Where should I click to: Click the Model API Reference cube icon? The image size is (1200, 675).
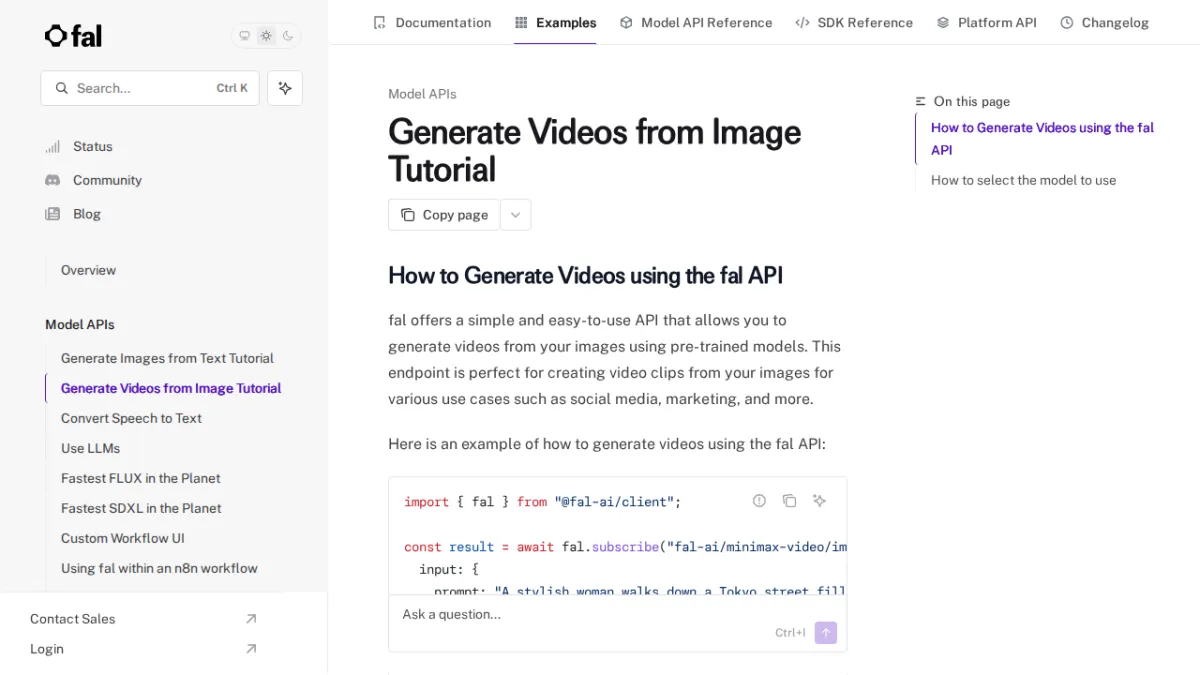(626, 22)
